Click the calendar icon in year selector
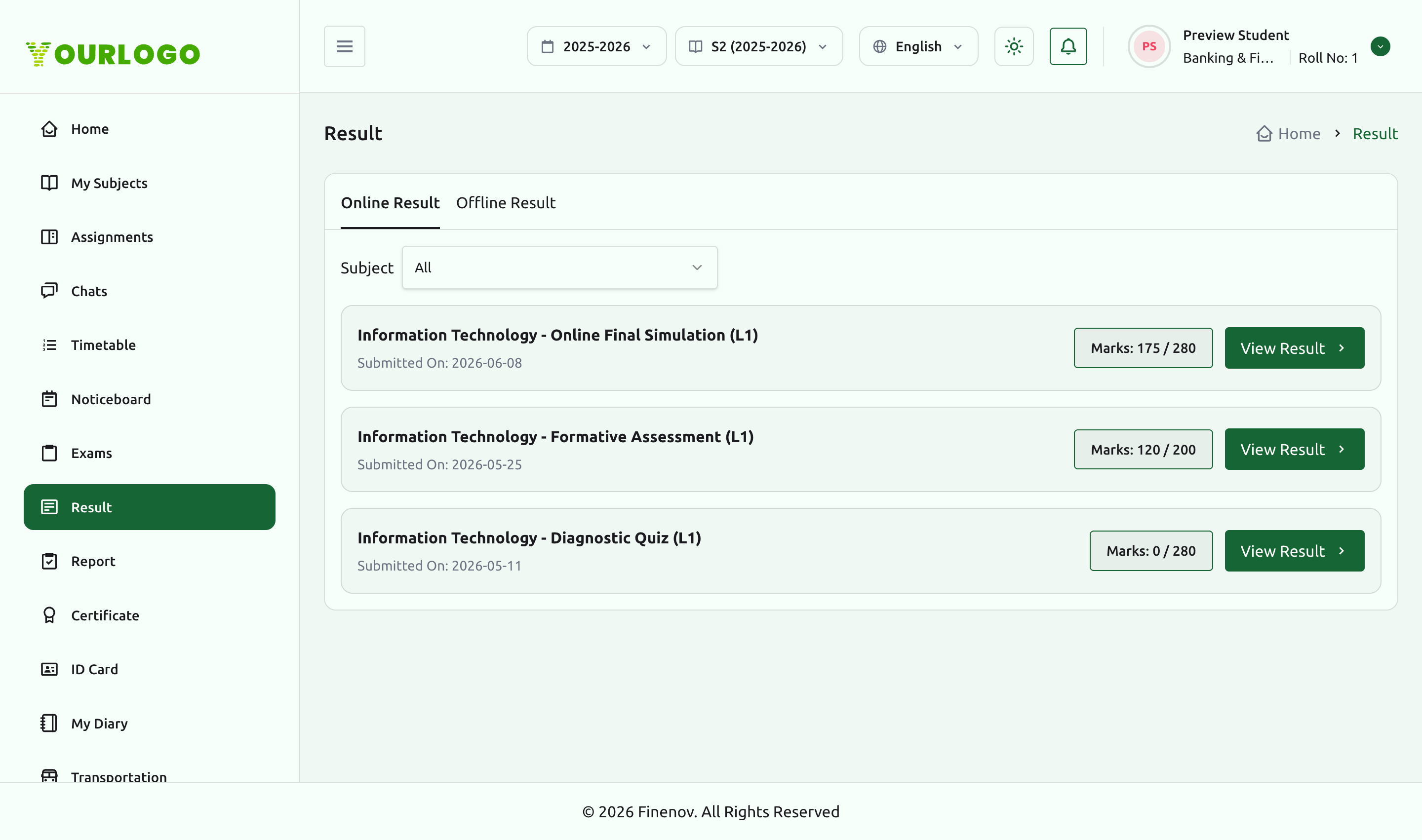 [x=547, y=46]
